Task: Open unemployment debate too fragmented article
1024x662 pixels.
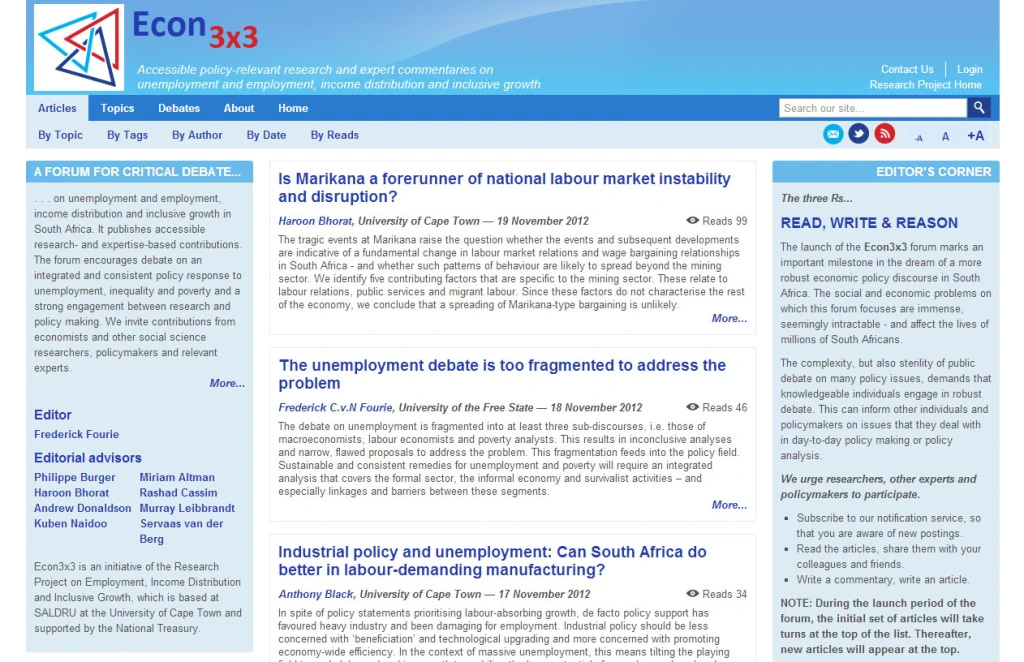Action: tap(502, 374)
